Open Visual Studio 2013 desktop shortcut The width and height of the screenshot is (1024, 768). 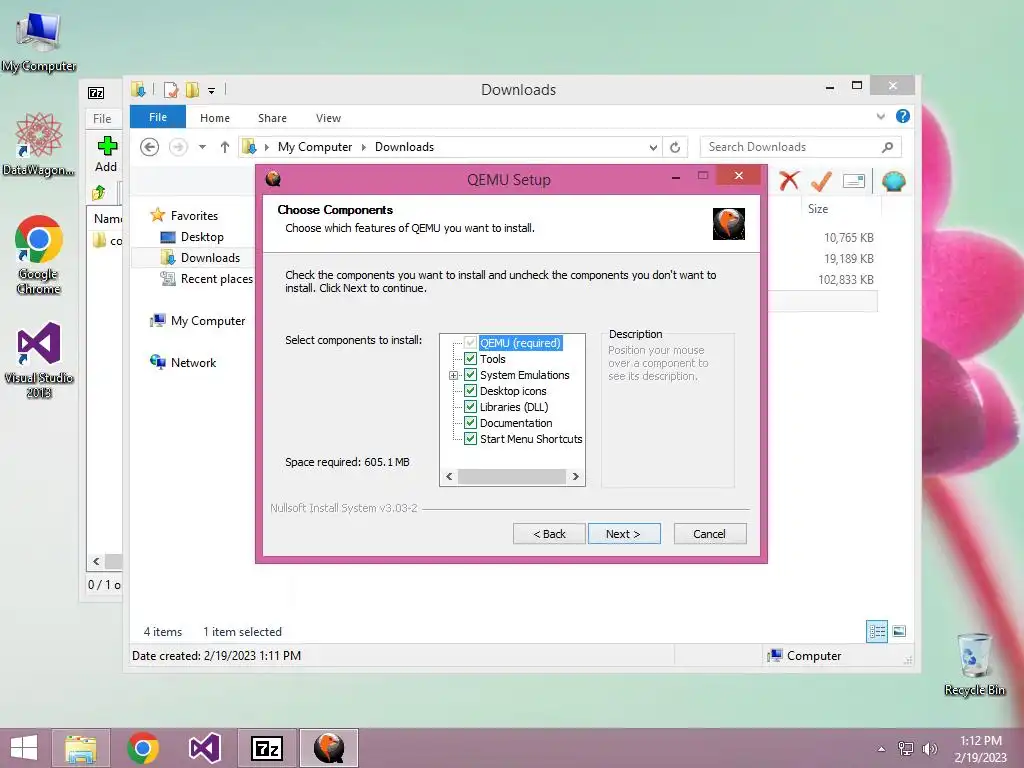(39, 360)
